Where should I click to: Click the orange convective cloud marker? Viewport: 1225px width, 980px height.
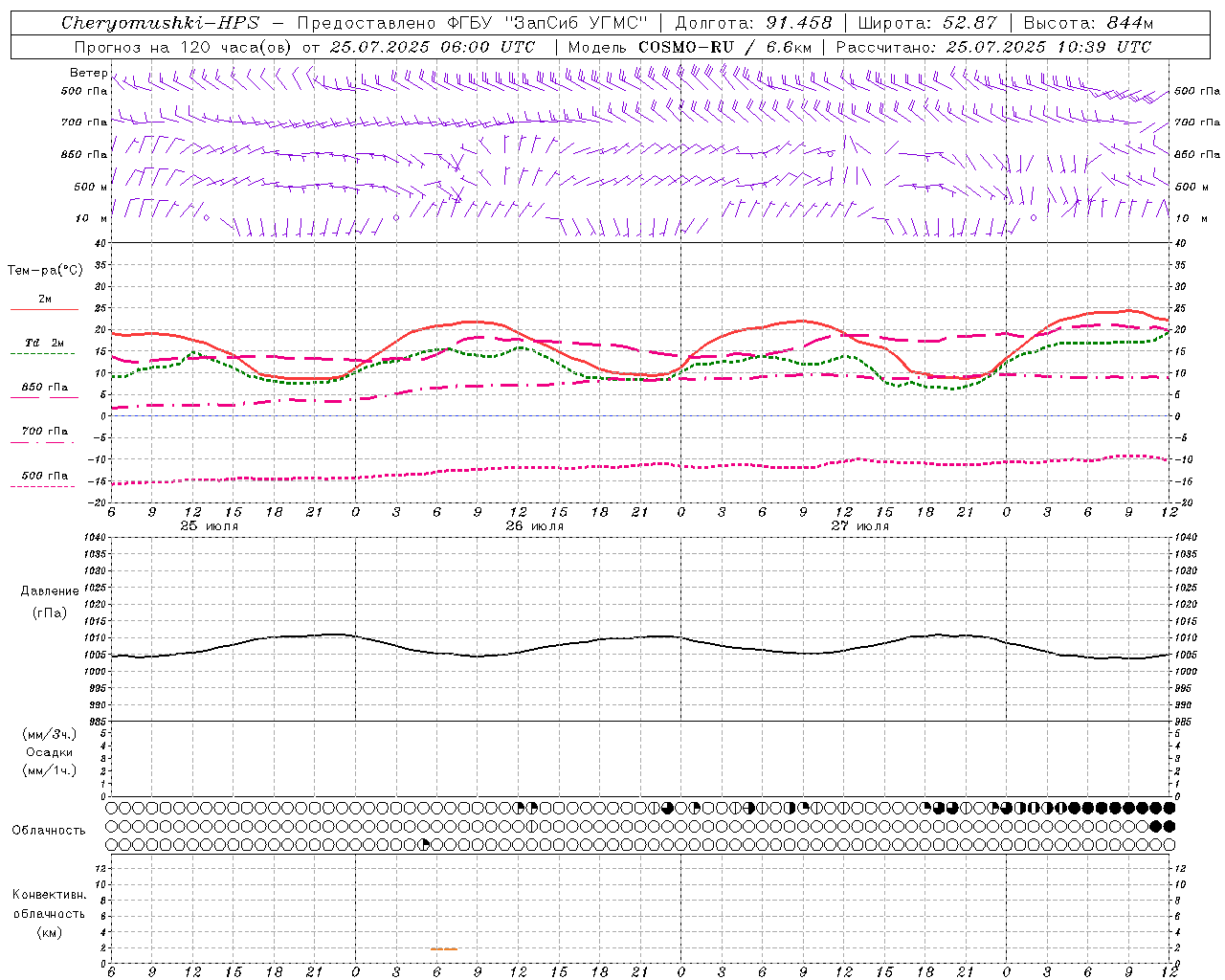[444, 948]
